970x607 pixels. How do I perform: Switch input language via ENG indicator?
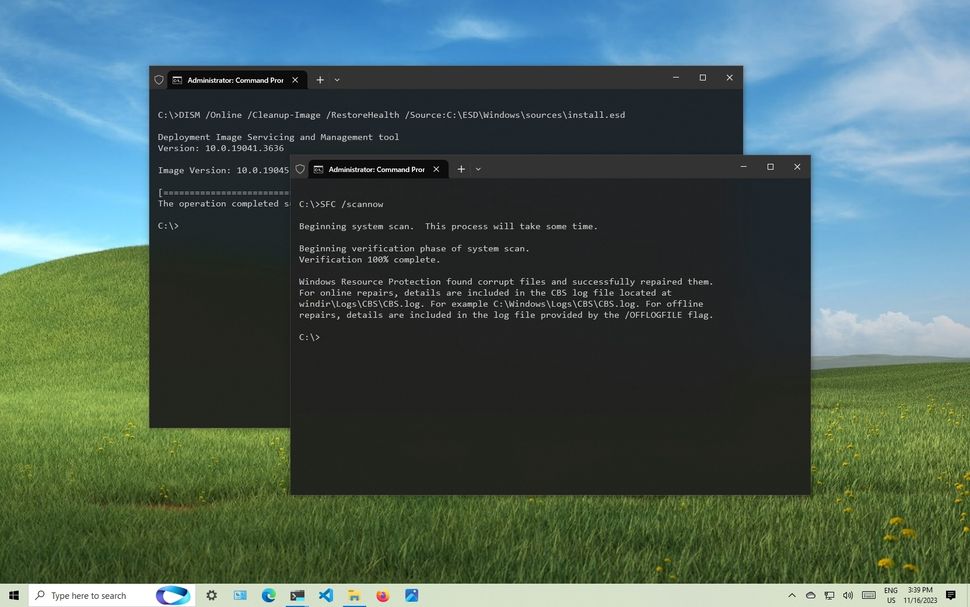point(892,595)
